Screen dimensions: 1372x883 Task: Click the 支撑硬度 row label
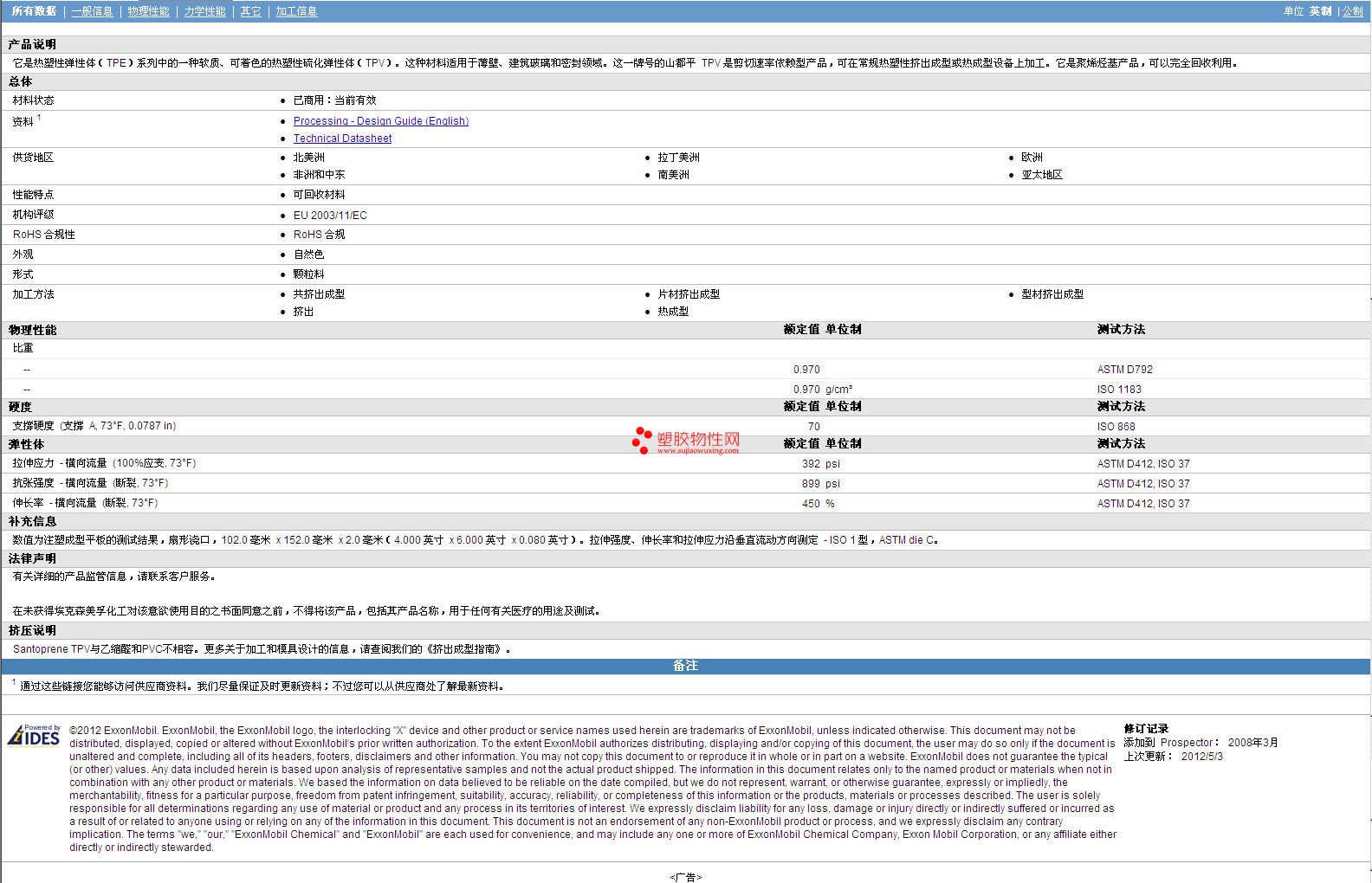coord(94,426)
